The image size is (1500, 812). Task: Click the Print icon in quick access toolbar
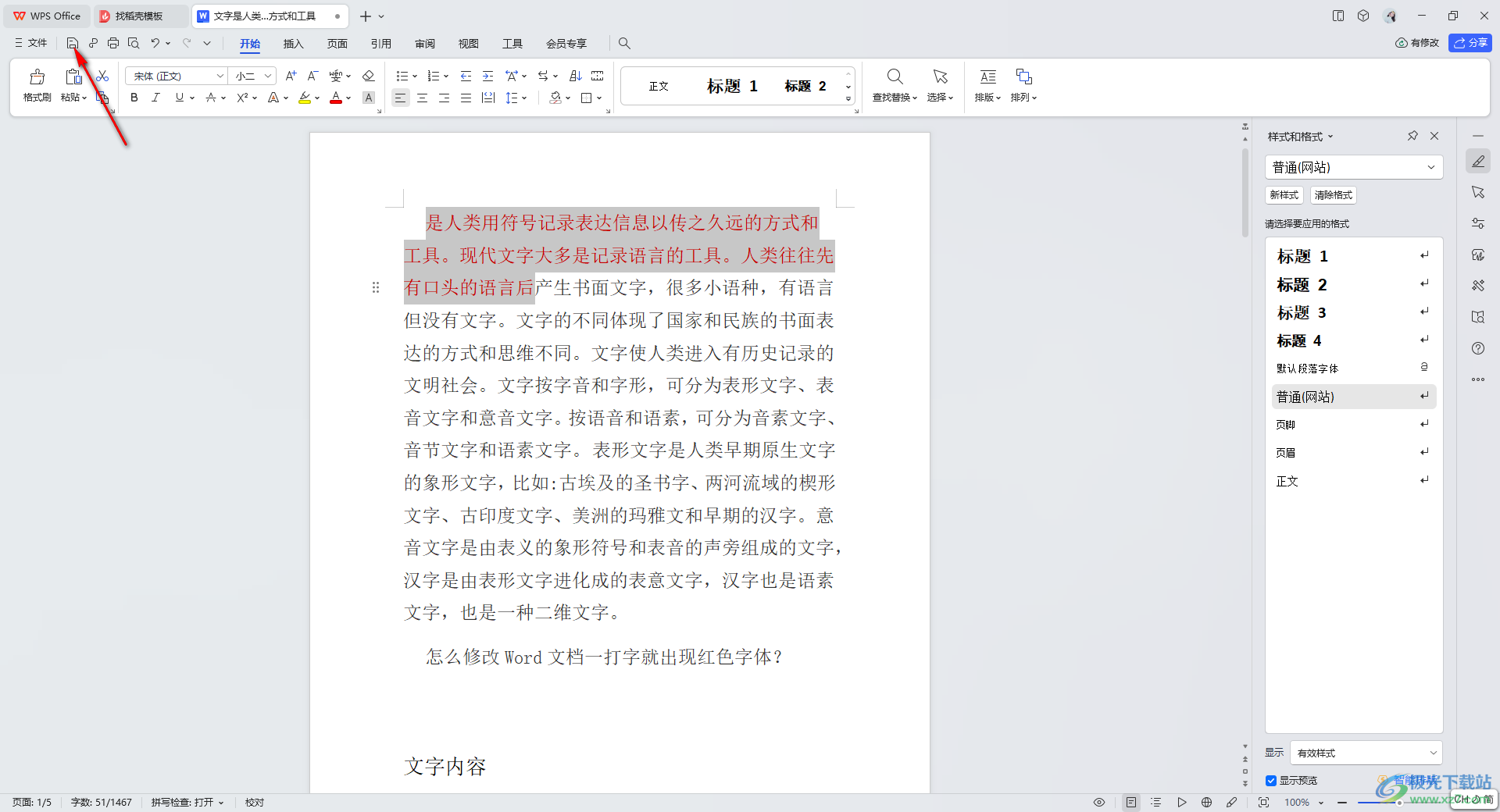click(x=113, y=43)
